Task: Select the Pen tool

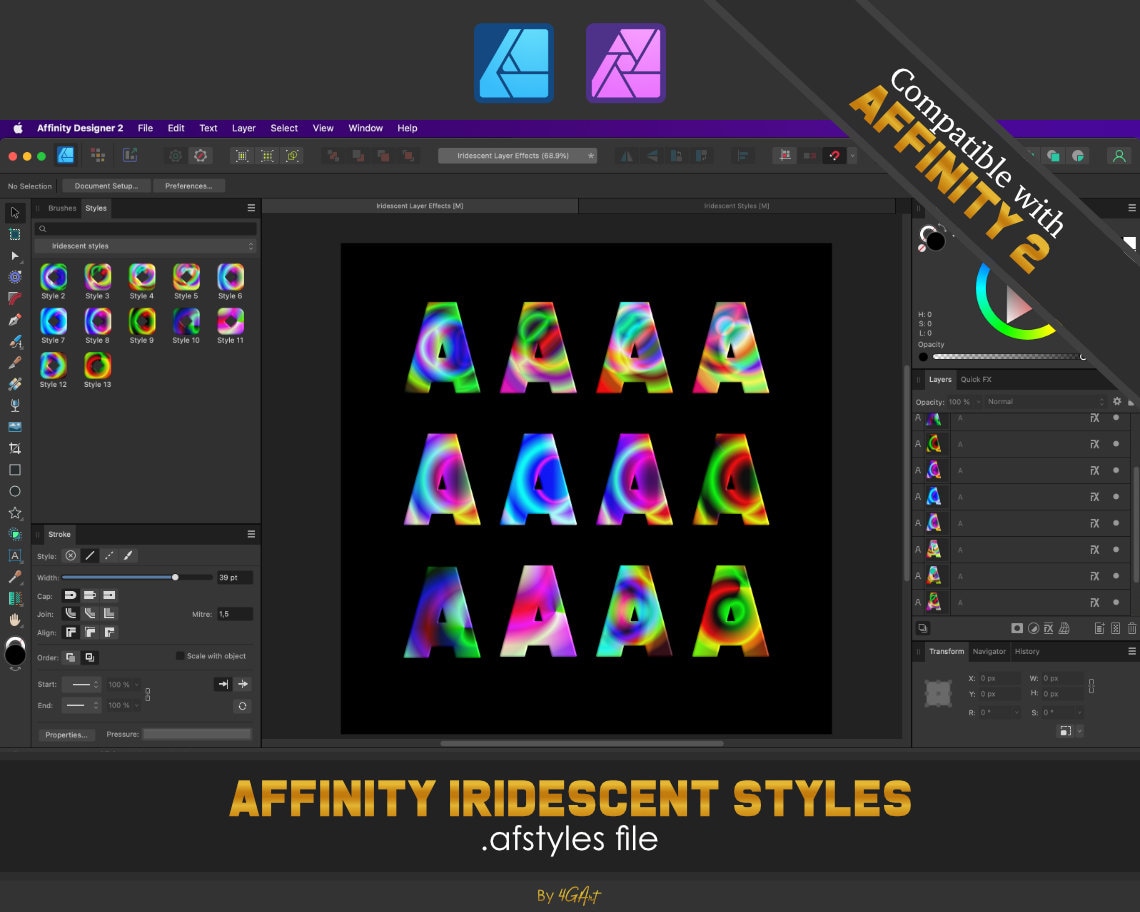Action: tap(15, 318)
